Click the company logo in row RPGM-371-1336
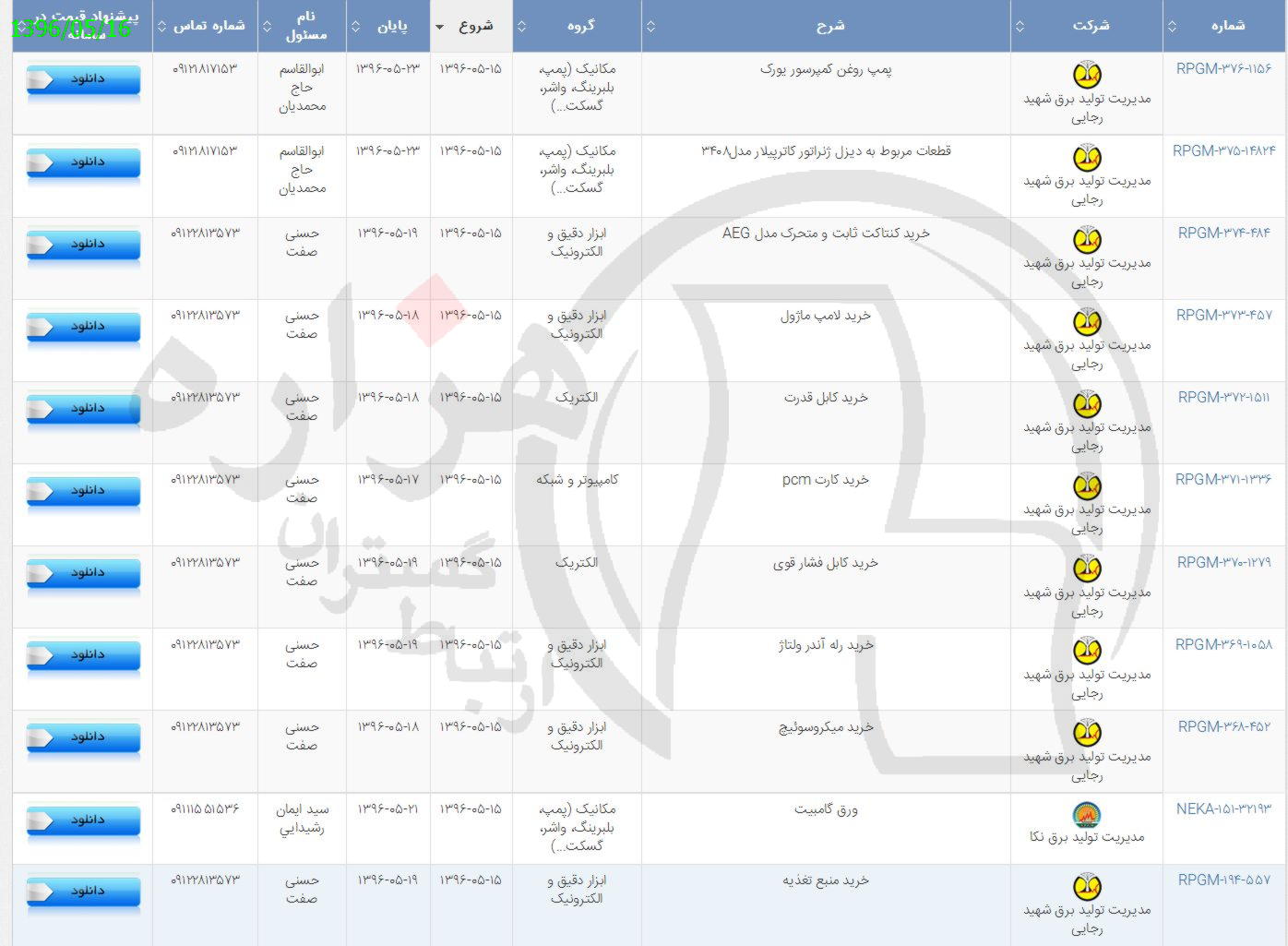Viewport: 1288px width, 946px height. tap(1088, 485)
